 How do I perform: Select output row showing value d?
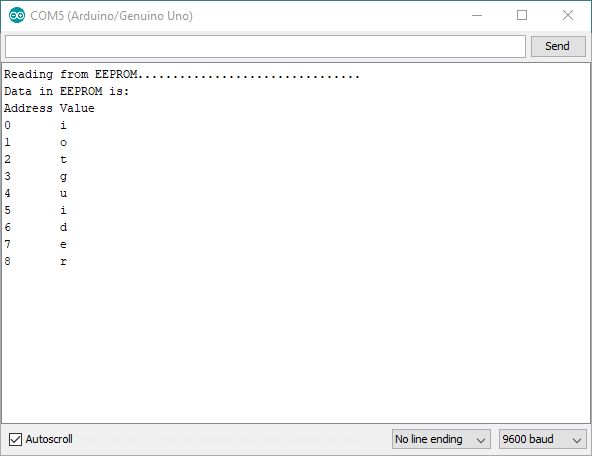click(35, 227)
